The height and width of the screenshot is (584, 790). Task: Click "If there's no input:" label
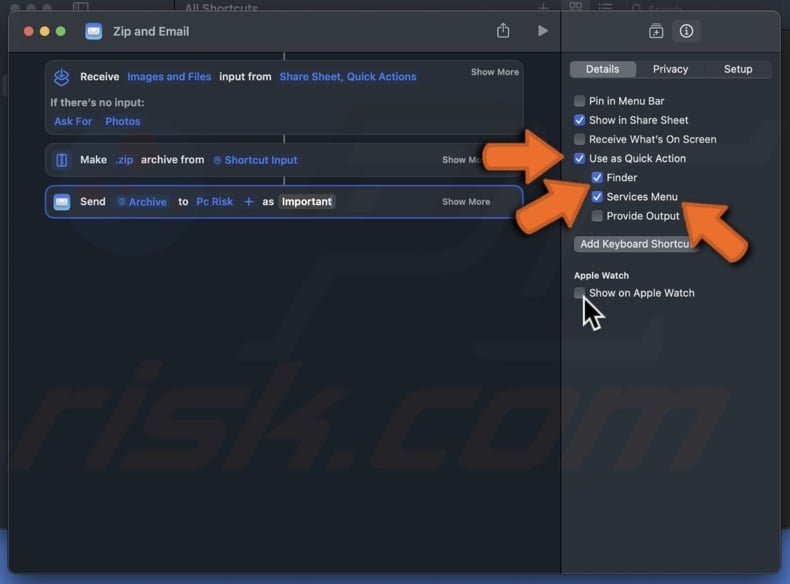click(x=97, y=102)
